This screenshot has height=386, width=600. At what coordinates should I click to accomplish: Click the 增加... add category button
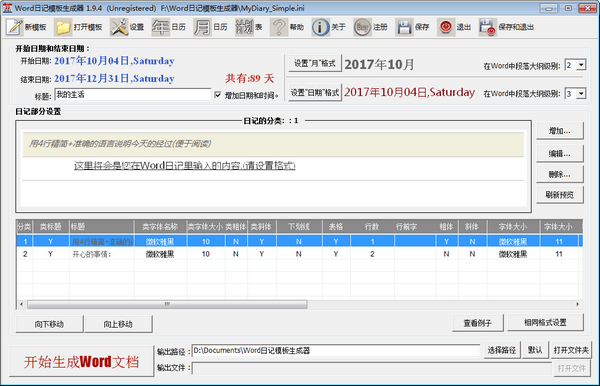(x=559, y=131)
